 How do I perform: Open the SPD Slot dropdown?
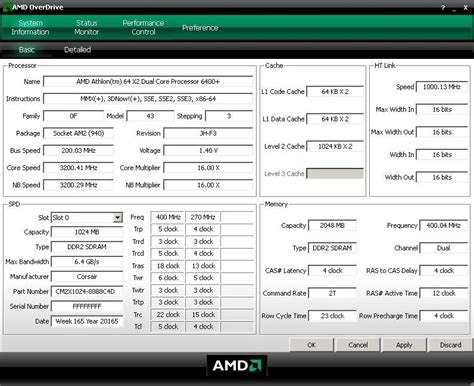117,218
